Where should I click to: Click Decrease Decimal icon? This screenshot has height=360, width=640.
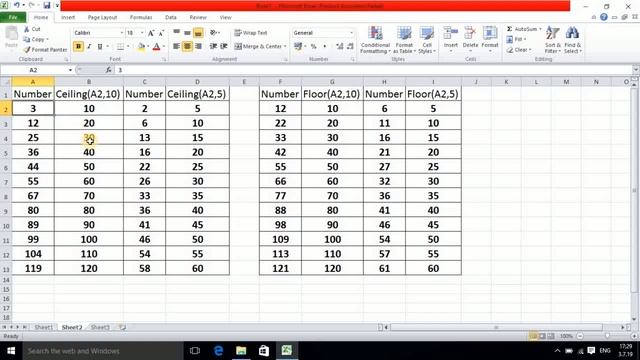(x=350, y=47)
